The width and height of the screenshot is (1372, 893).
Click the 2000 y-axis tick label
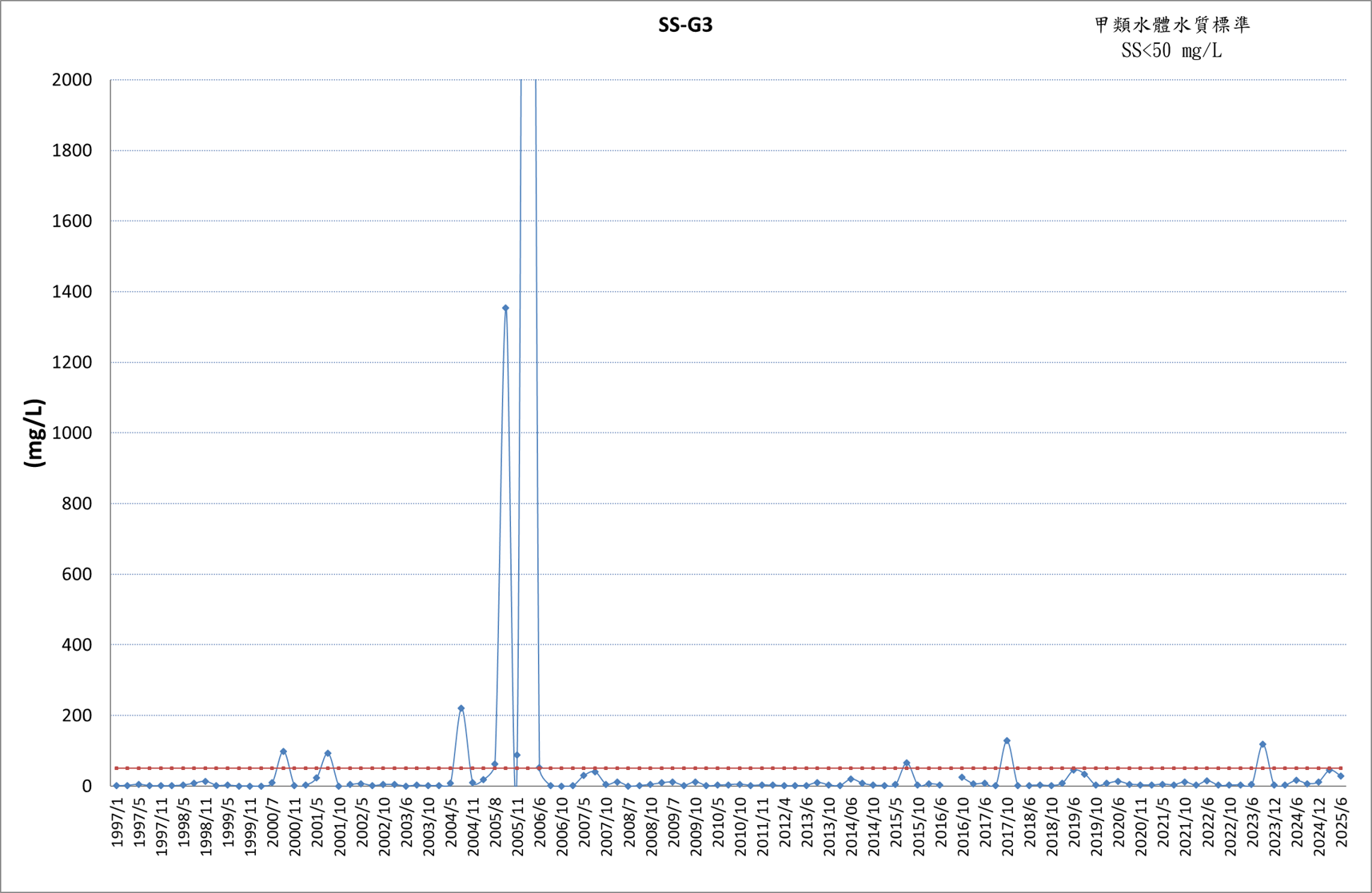click(72, 80)
